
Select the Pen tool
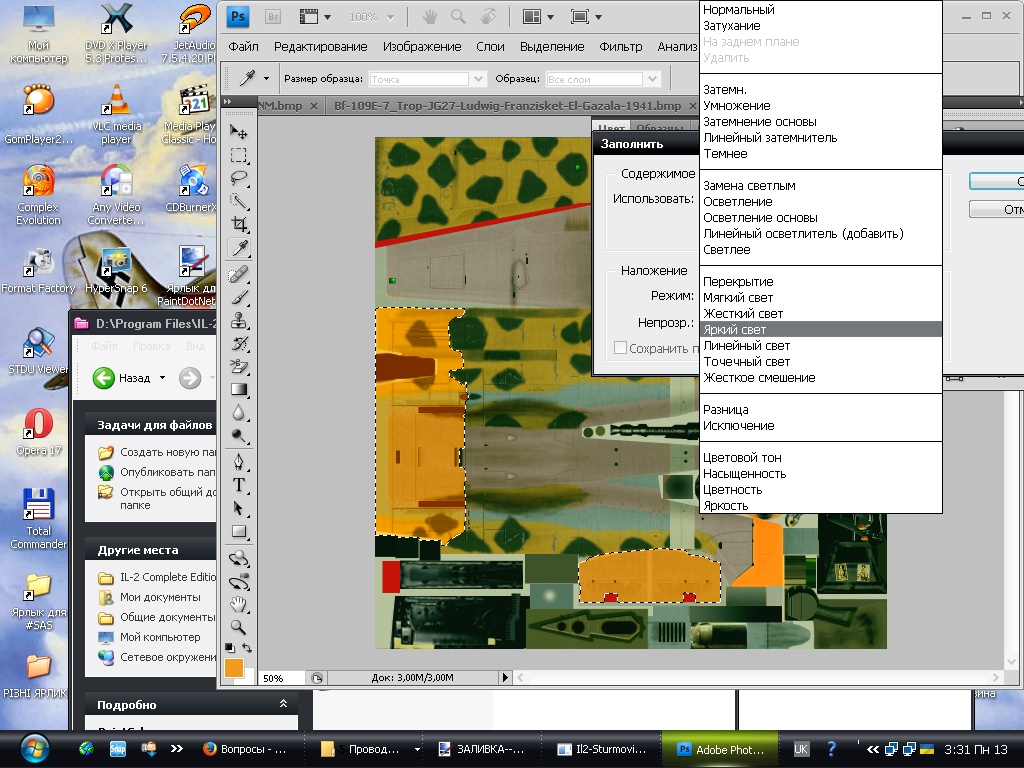click(x=239, y=462)
